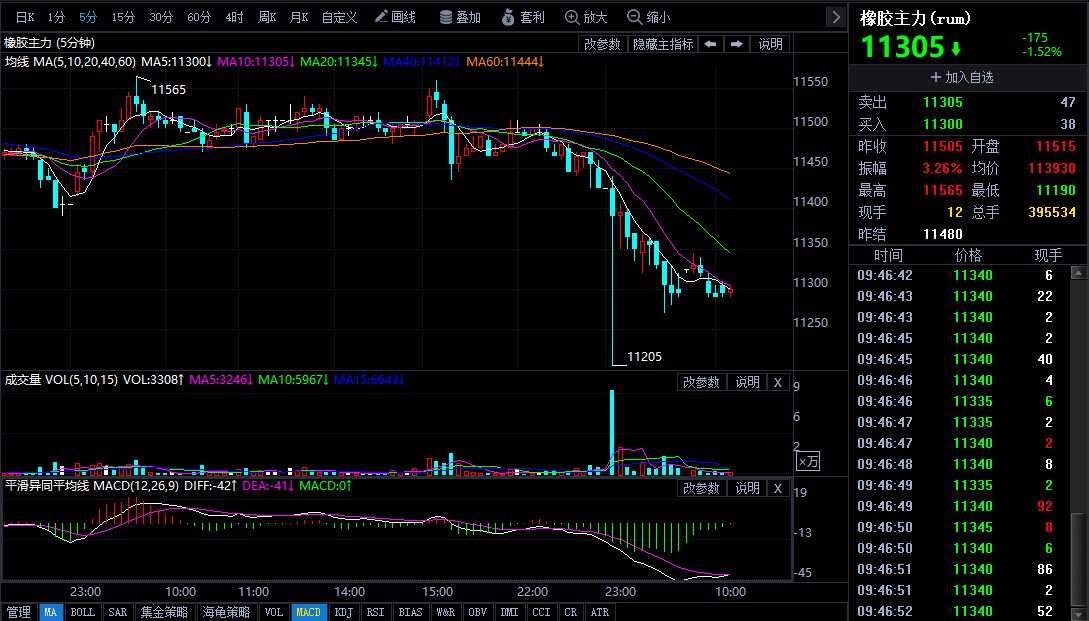Select the KDJ indicator tab

(343, 612)
